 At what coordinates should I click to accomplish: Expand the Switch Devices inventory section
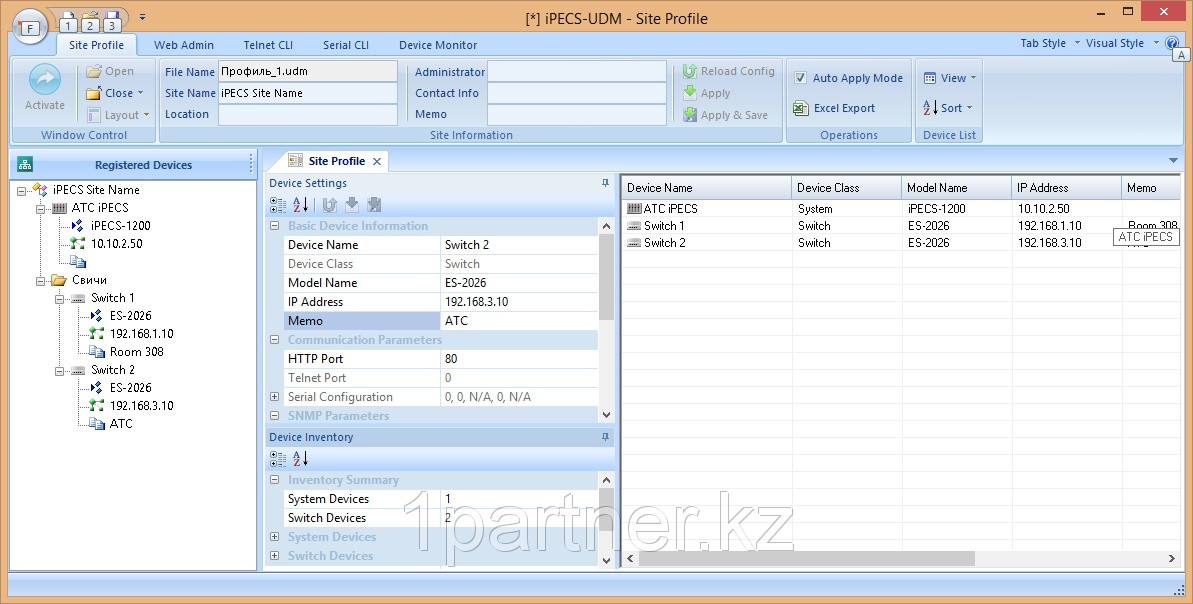coord(275,556)
